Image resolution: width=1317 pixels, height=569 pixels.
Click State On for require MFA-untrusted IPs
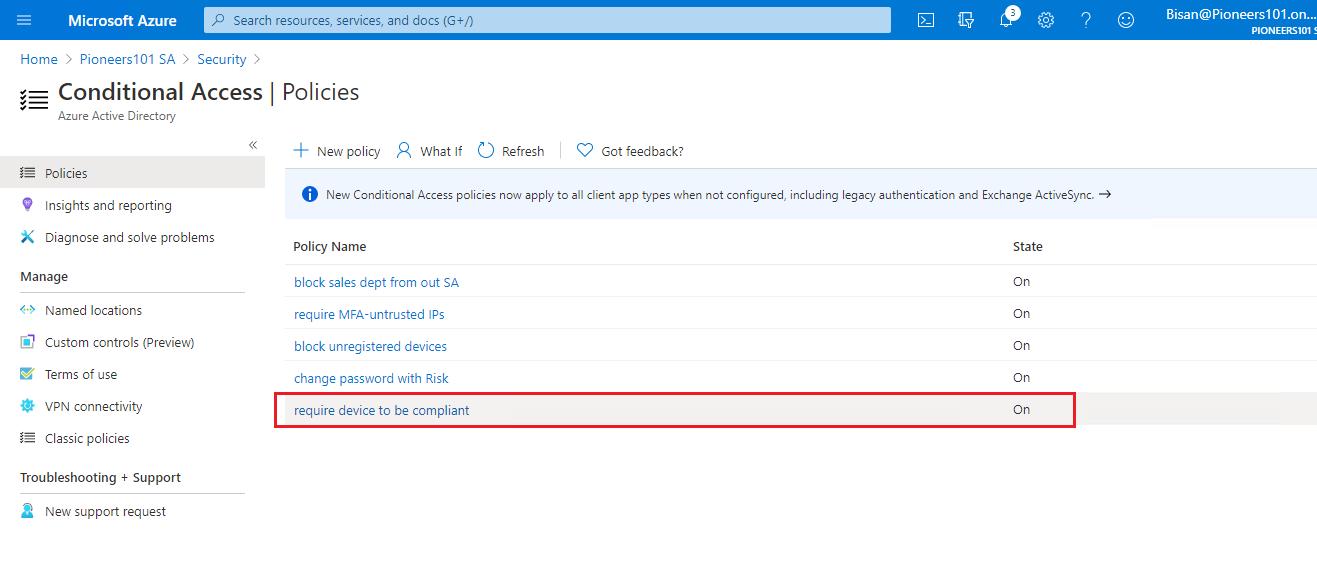1021,313
